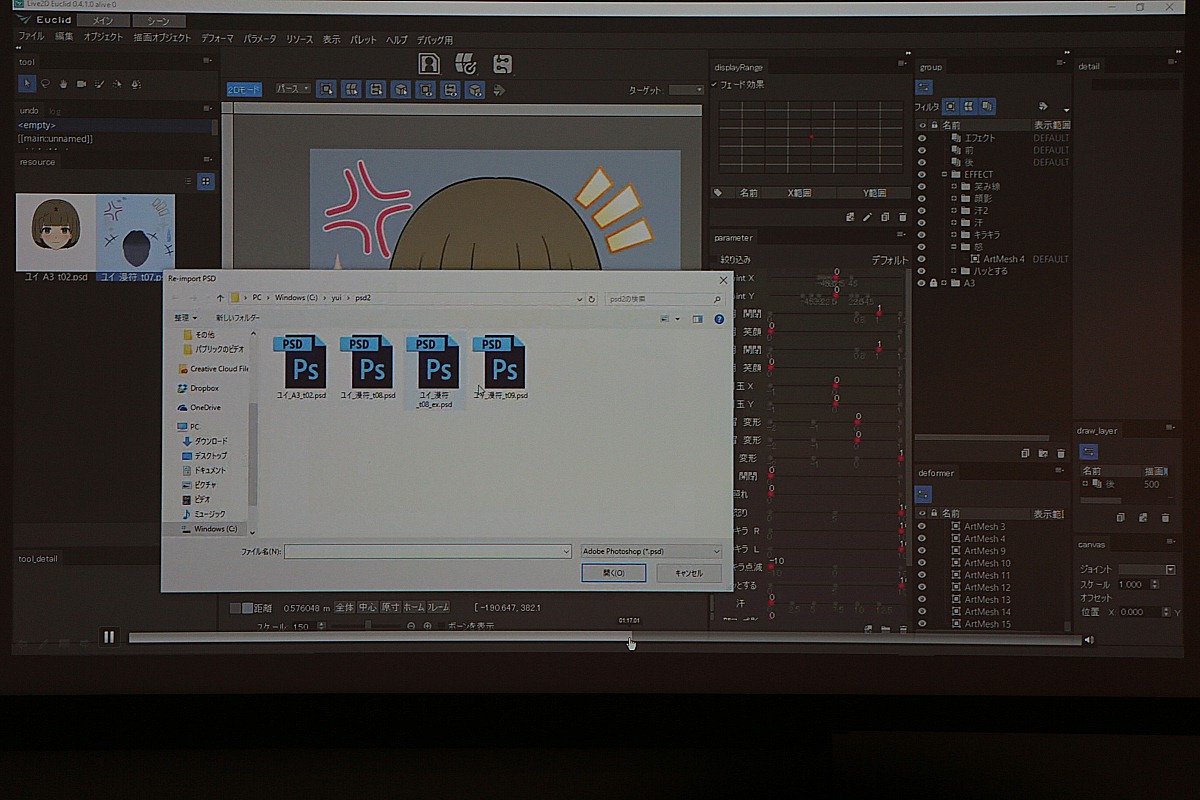
Task: Hide the EFFECT group with its eye icon
Action: click(x=921, y=174)
